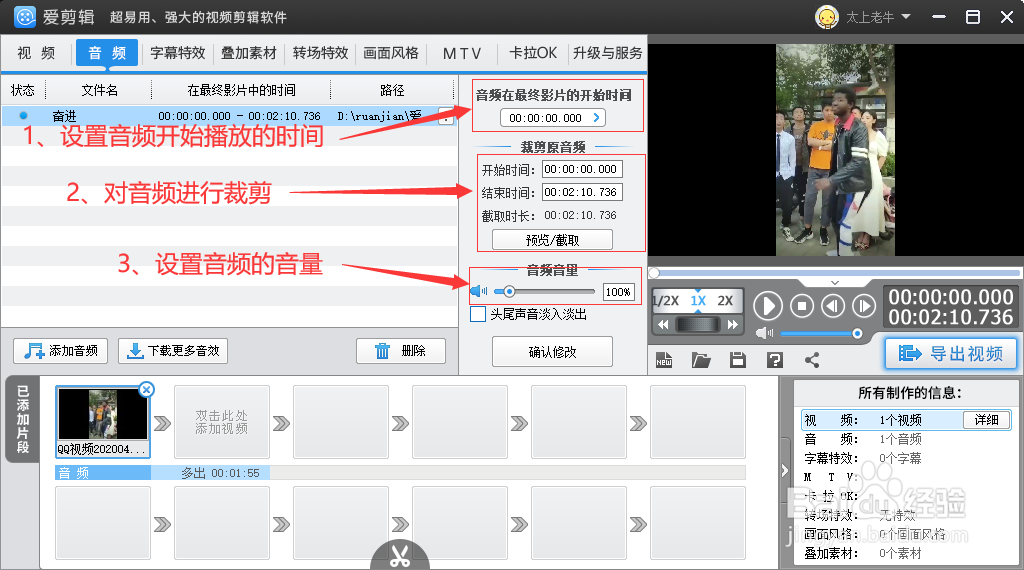Set playback speed to 1X

[698, 301]
